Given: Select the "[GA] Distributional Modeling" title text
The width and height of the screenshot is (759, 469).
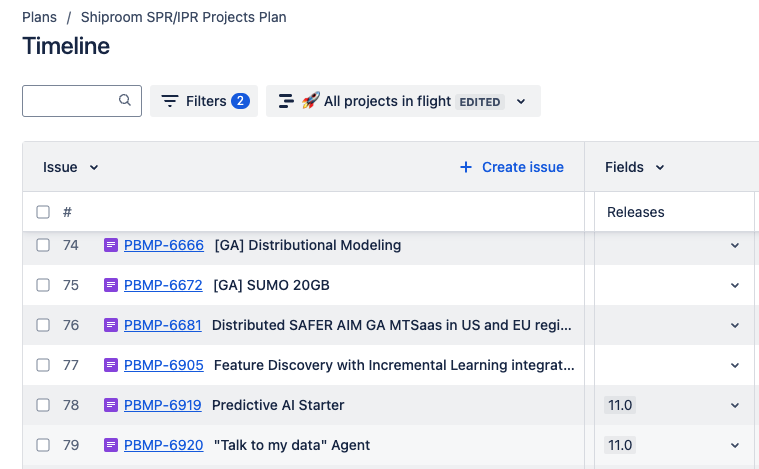Looking at the screenshot, I should point(308,245).
